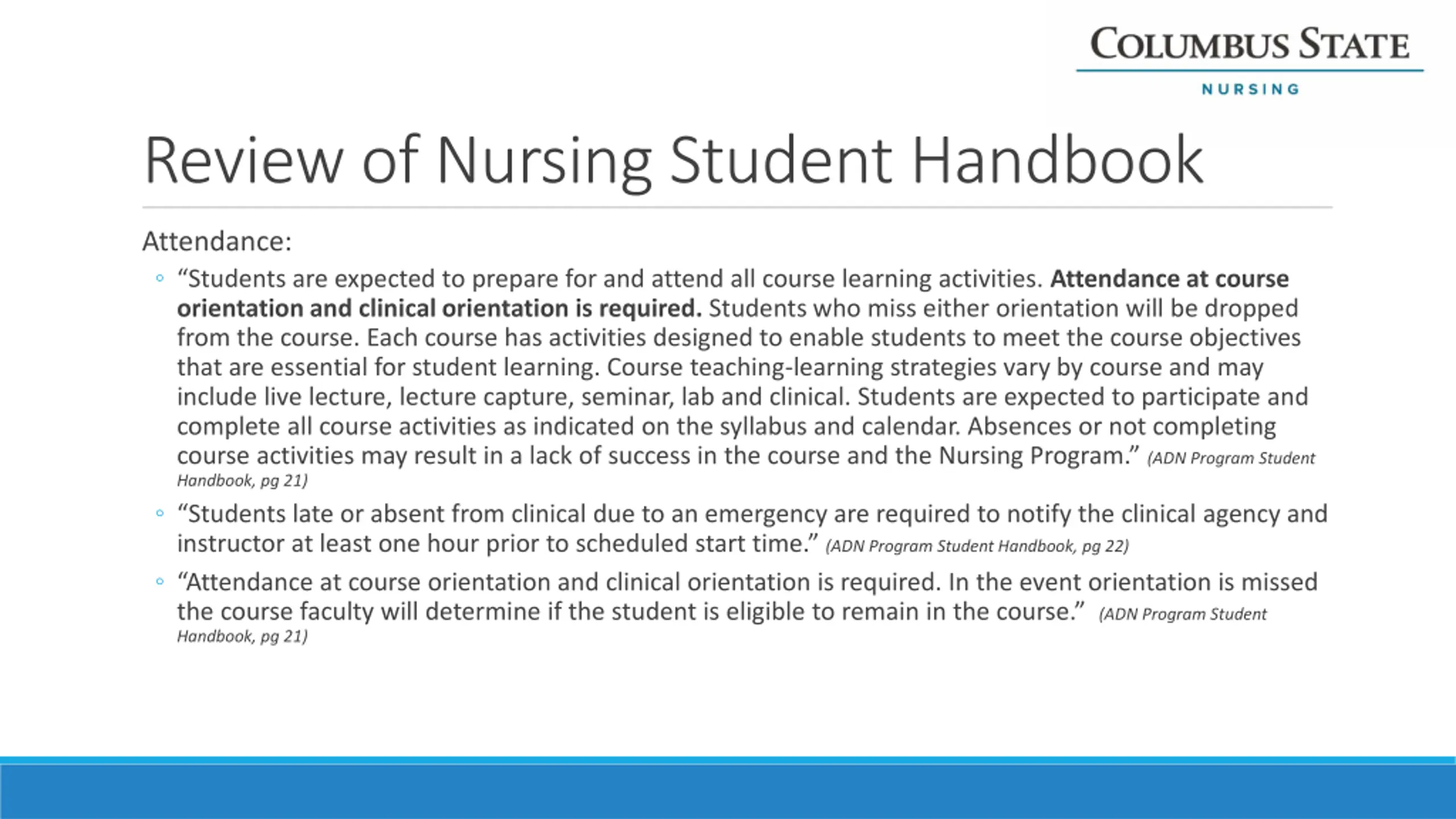Click the paragraph starting Students late or absent
The image size is (1456, 819).
752,528
